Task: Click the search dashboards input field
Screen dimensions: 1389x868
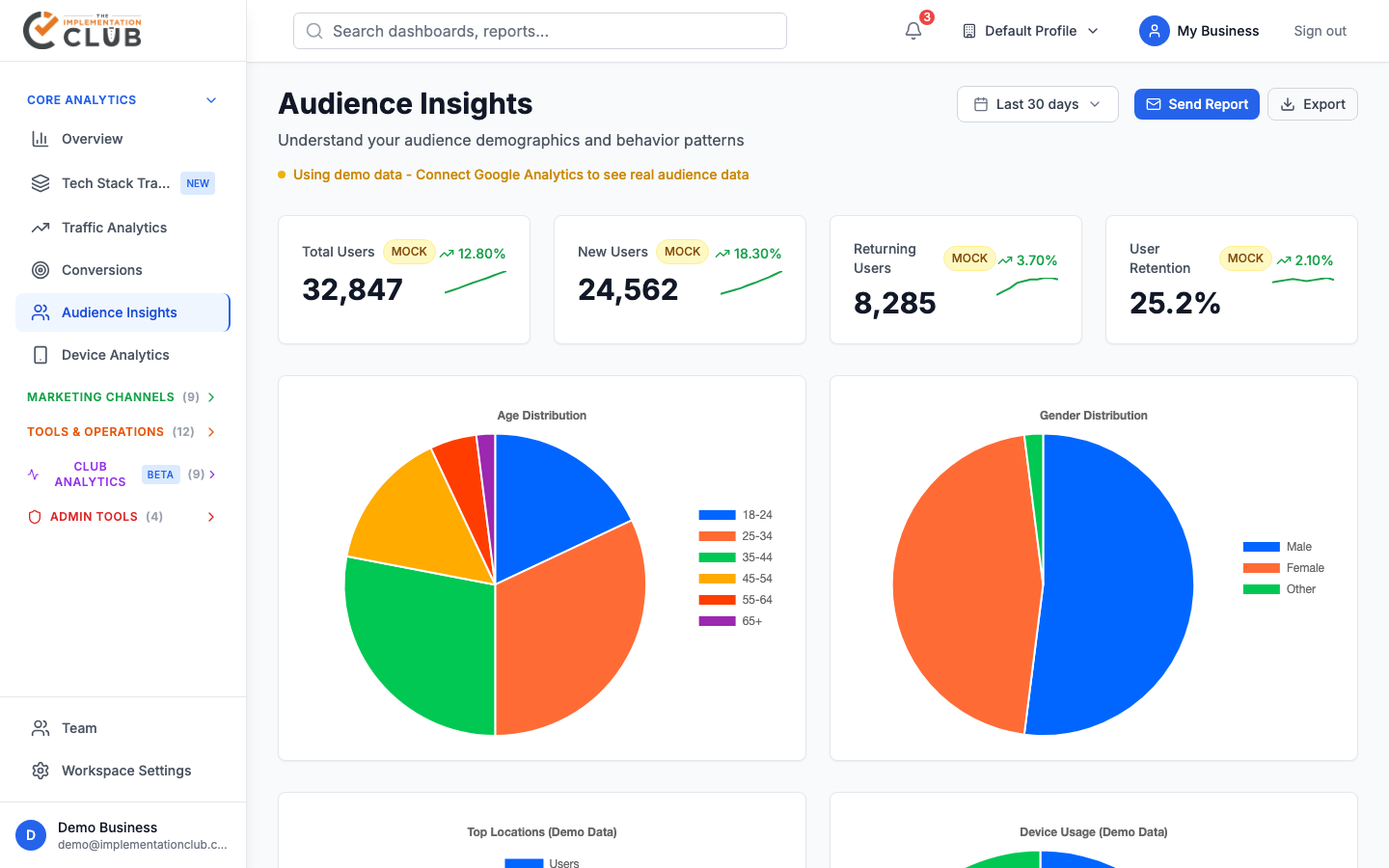Action: tap(540, 31)
